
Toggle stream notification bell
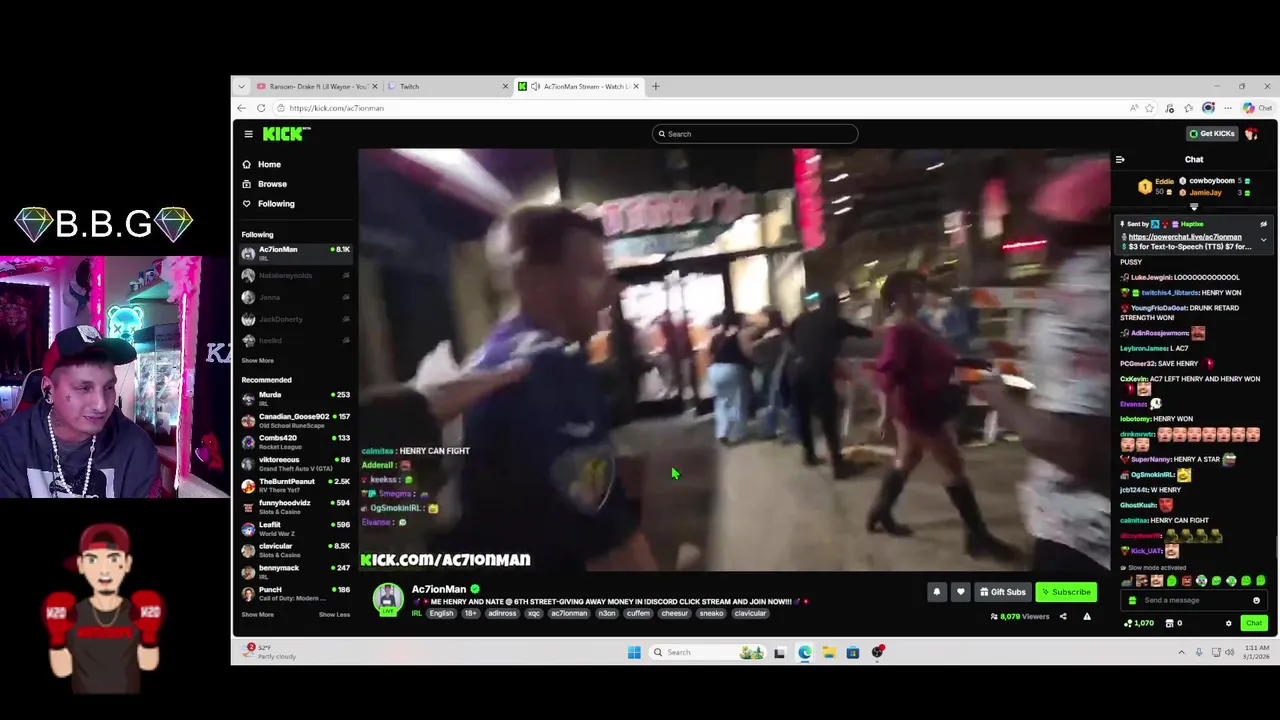click(937, 592)
